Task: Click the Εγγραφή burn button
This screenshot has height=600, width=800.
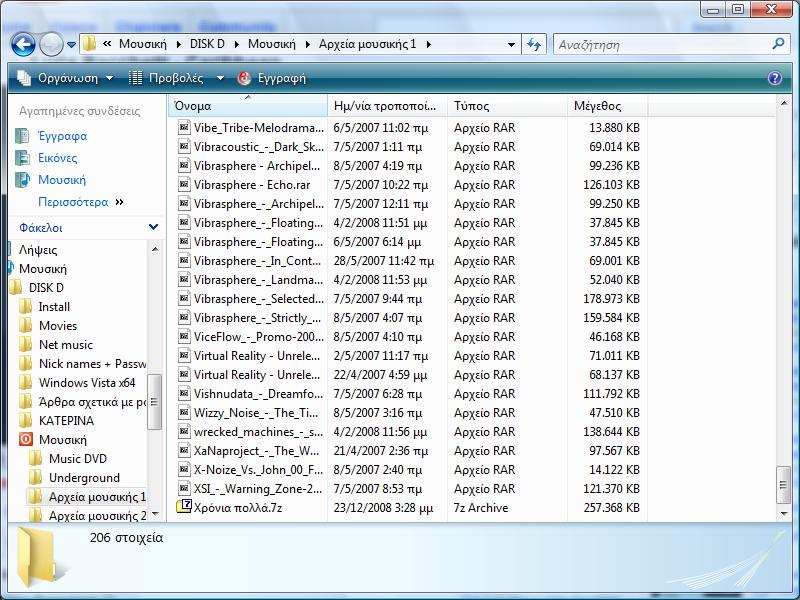Action: click(x=272, y=78)
